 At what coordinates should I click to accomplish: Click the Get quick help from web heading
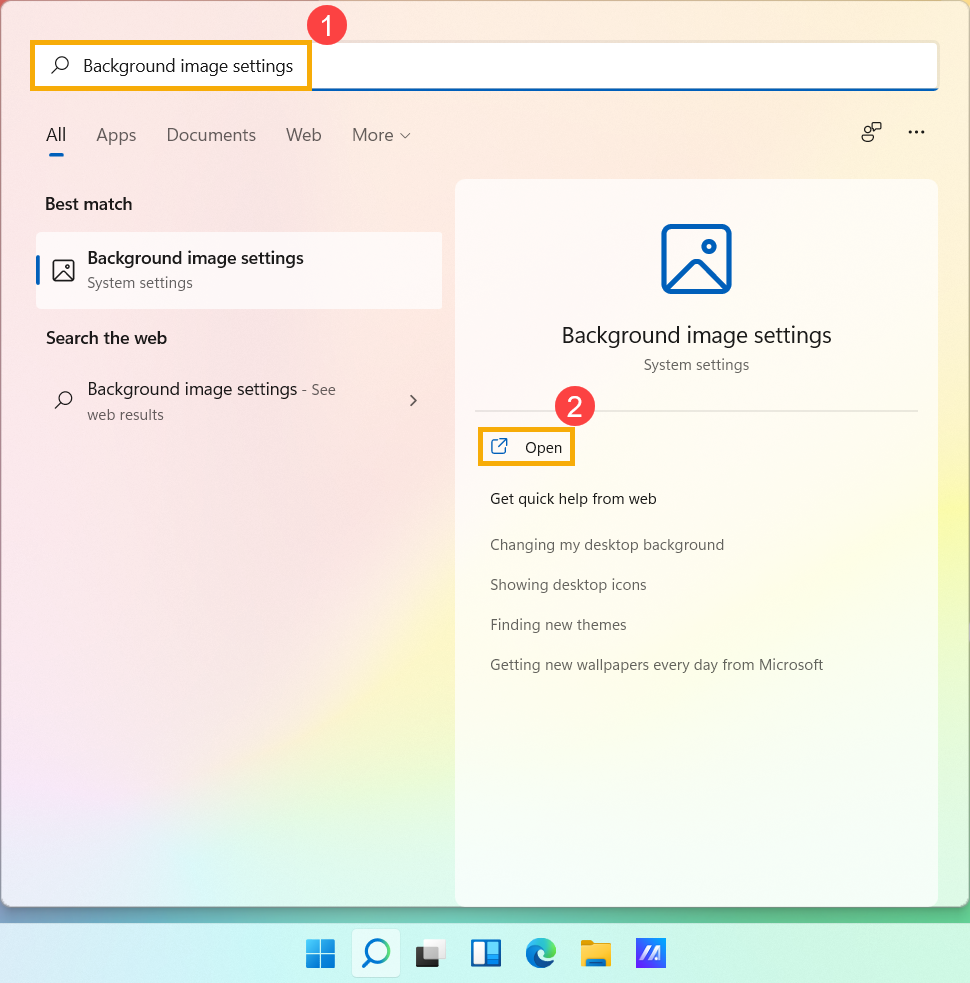(573, 499)
